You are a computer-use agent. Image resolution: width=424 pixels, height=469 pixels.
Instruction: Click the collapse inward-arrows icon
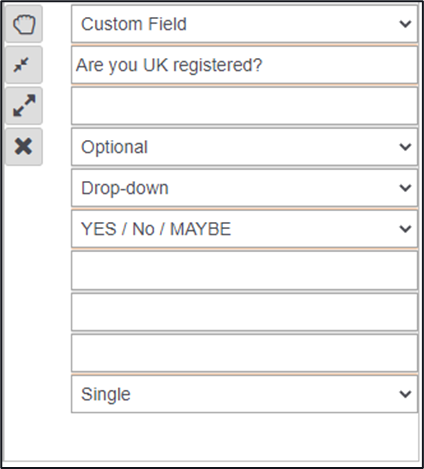(24, 65)
